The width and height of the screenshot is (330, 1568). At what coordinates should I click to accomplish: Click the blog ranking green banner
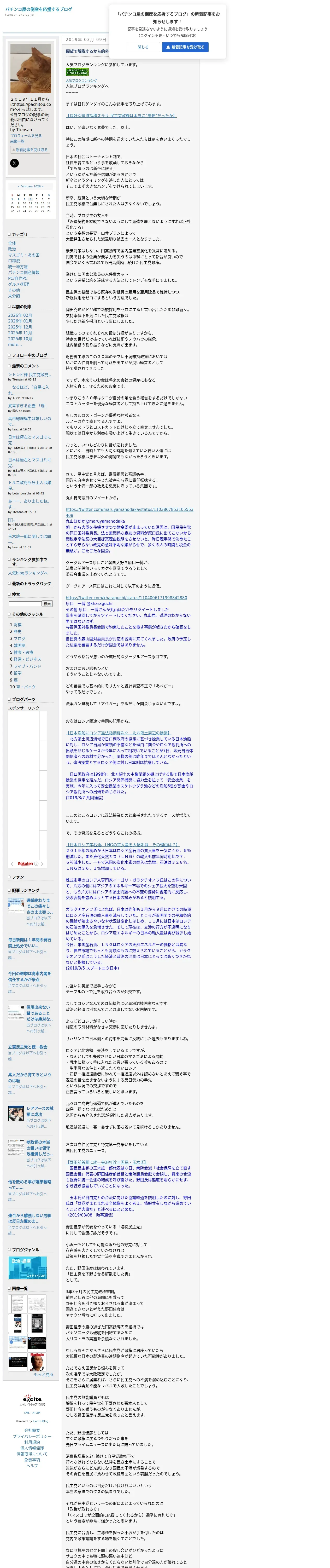tap(77, 72)
